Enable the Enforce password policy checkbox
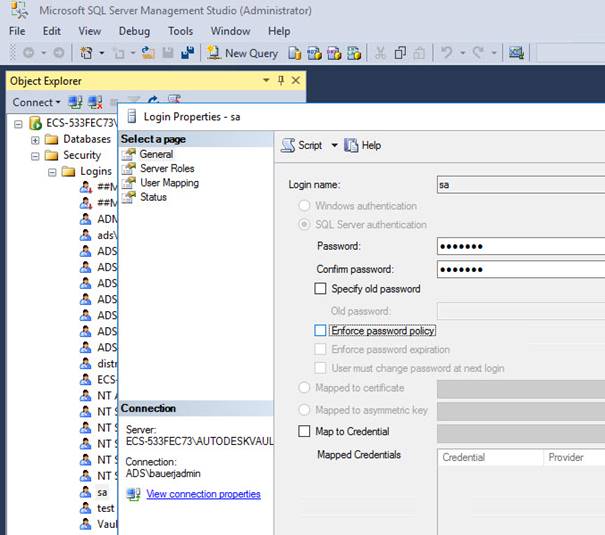The height and width of the screenshot is (535, 605). click(320, 330)
